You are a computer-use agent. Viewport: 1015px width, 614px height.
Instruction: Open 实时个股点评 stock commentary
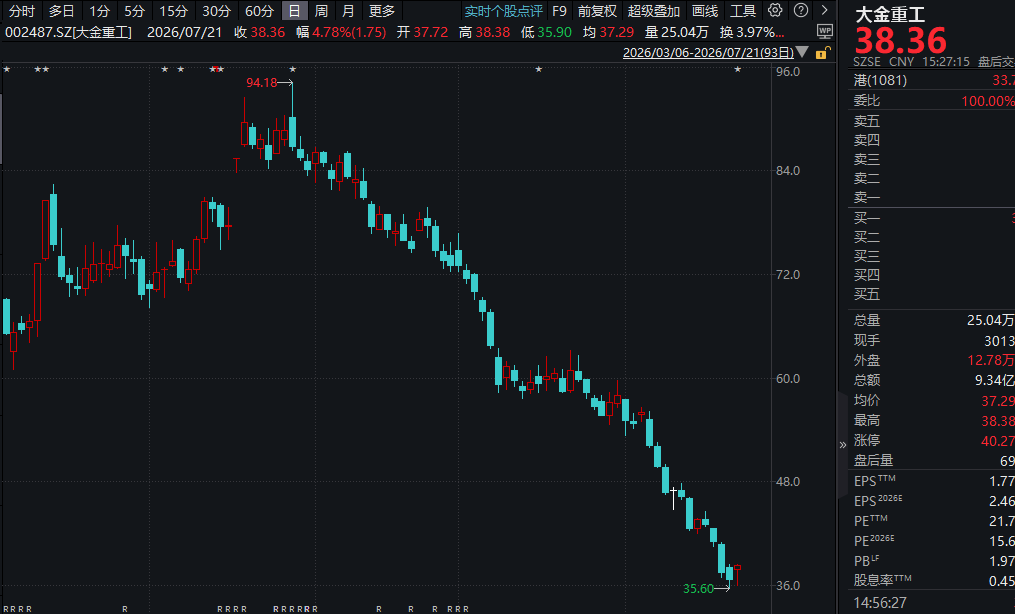tap(503, 11)
